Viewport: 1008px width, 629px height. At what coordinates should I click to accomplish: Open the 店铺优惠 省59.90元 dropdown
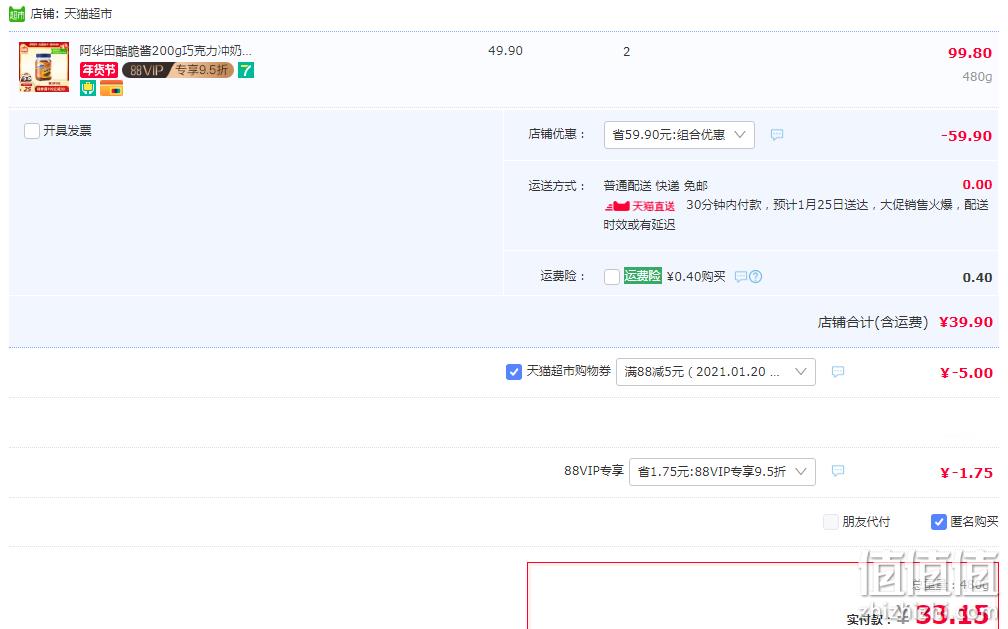[x=679, y=135]
